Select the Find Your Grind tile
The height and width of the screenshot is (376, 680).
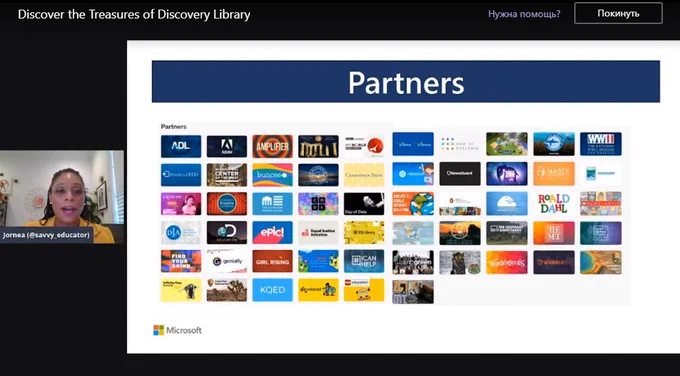[x=181, y=261]
